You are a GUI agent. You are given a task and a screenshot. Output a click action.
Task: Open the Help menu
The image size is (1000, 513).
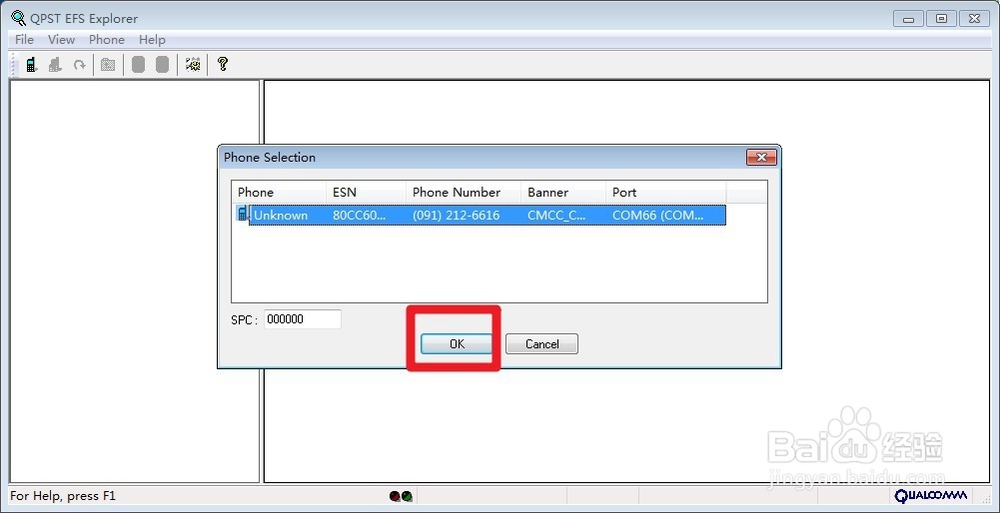[x=152, y=40]
